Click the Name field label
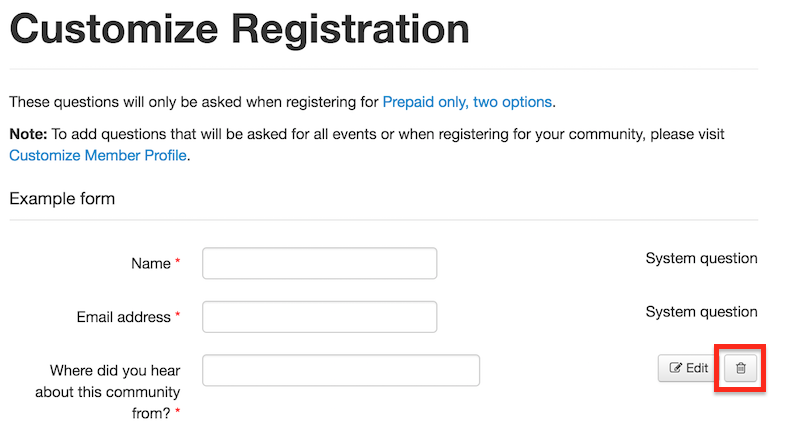This screenshot has width=800, height=441. pyautogui.click(x=151, y=263)
